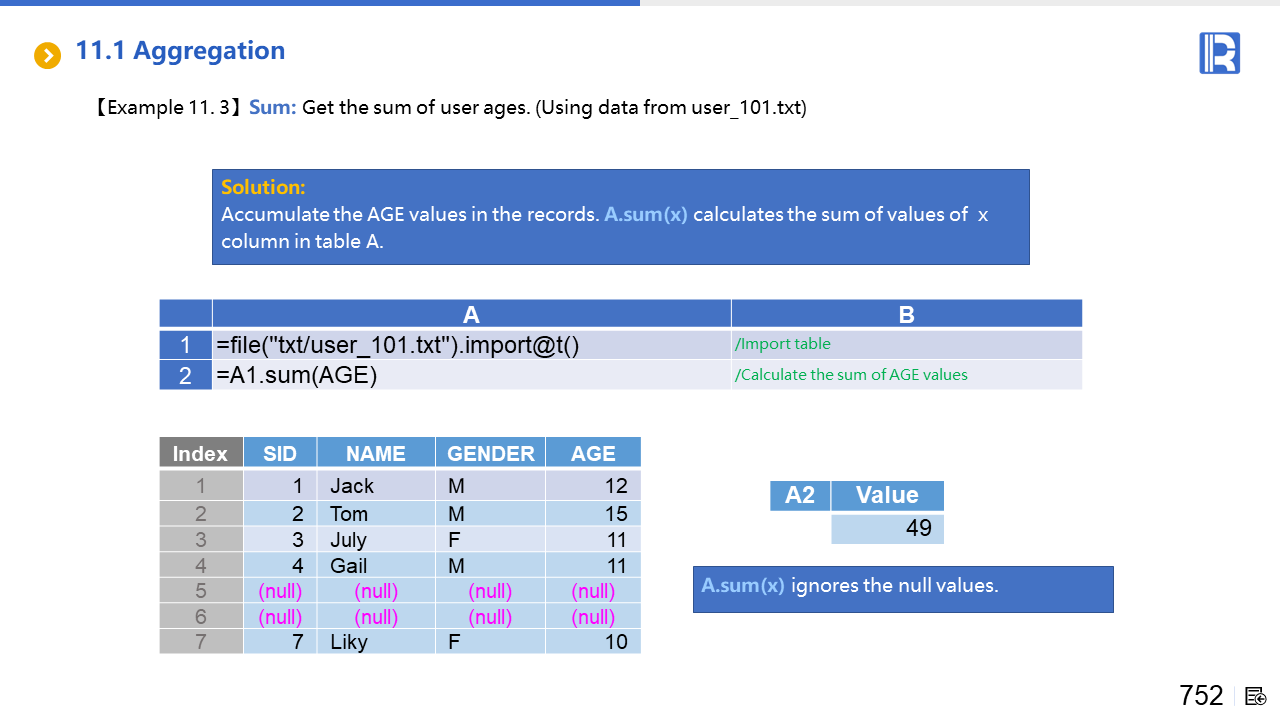Click the result value 49
This screenshot has width=1280, height=720.
coord(887,528)
